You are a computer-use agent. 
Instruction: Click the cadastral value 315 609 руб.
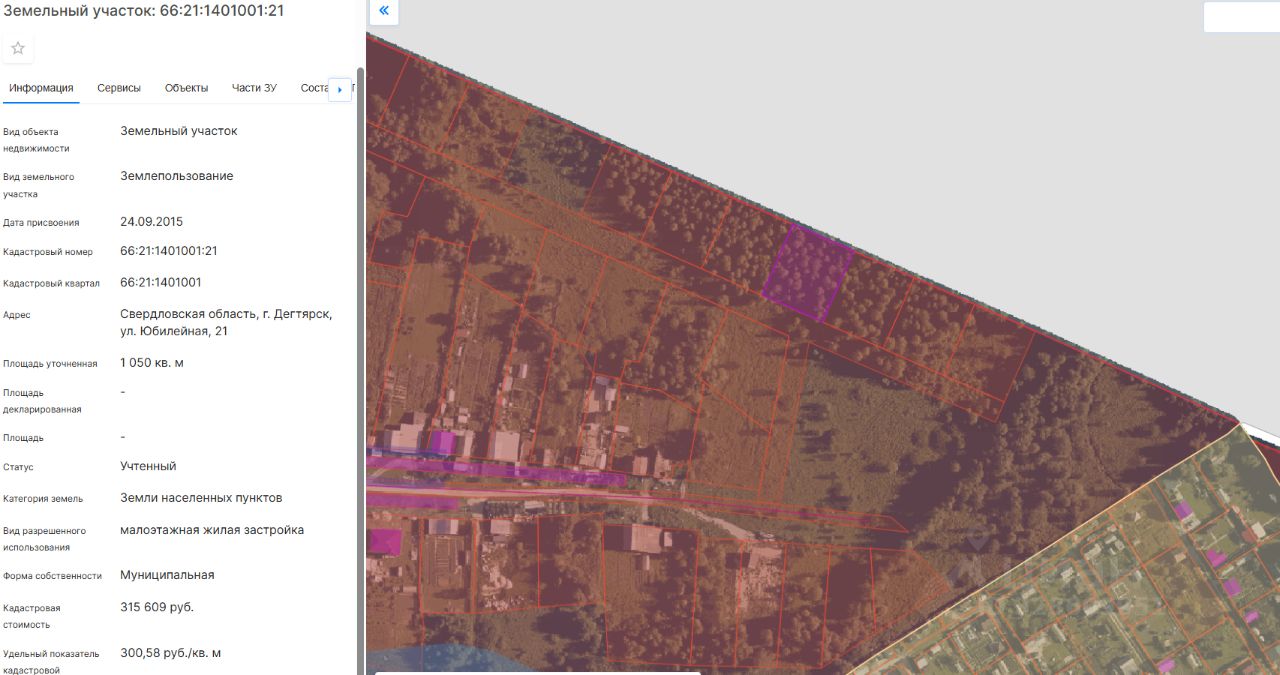click(157, 607)
